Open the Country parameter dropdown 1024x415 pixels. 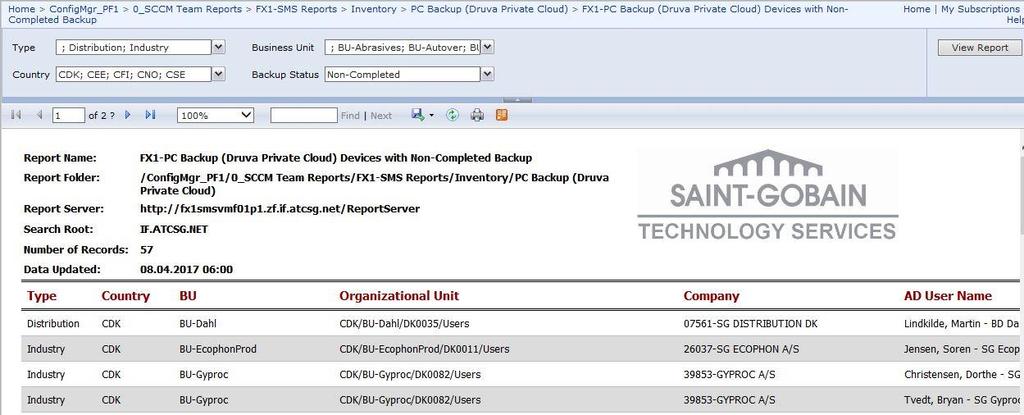point(219,75)
